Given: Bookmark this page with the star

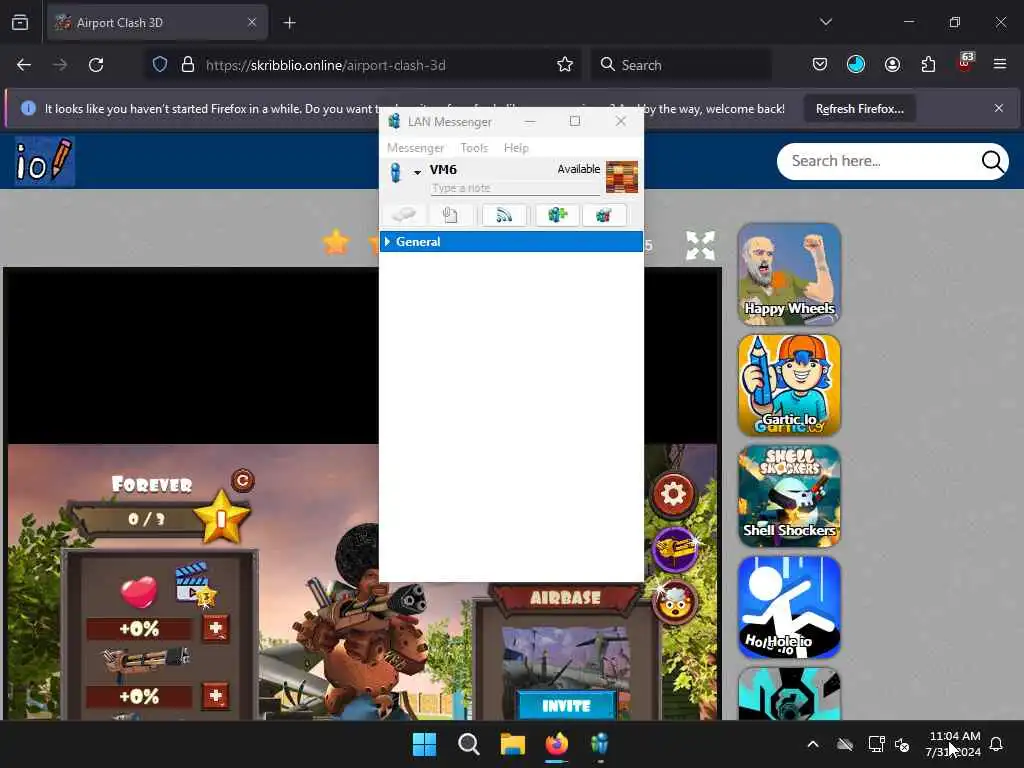Looking at the screenshot, I should click(x=565, y=65).
